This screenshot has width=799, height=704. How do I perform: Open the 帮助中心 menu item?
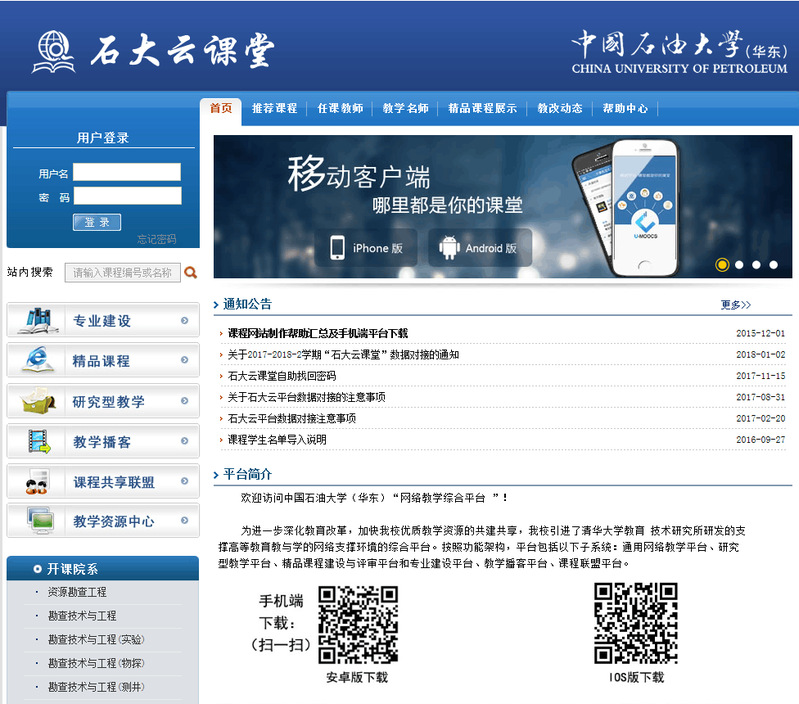(625, 108)
